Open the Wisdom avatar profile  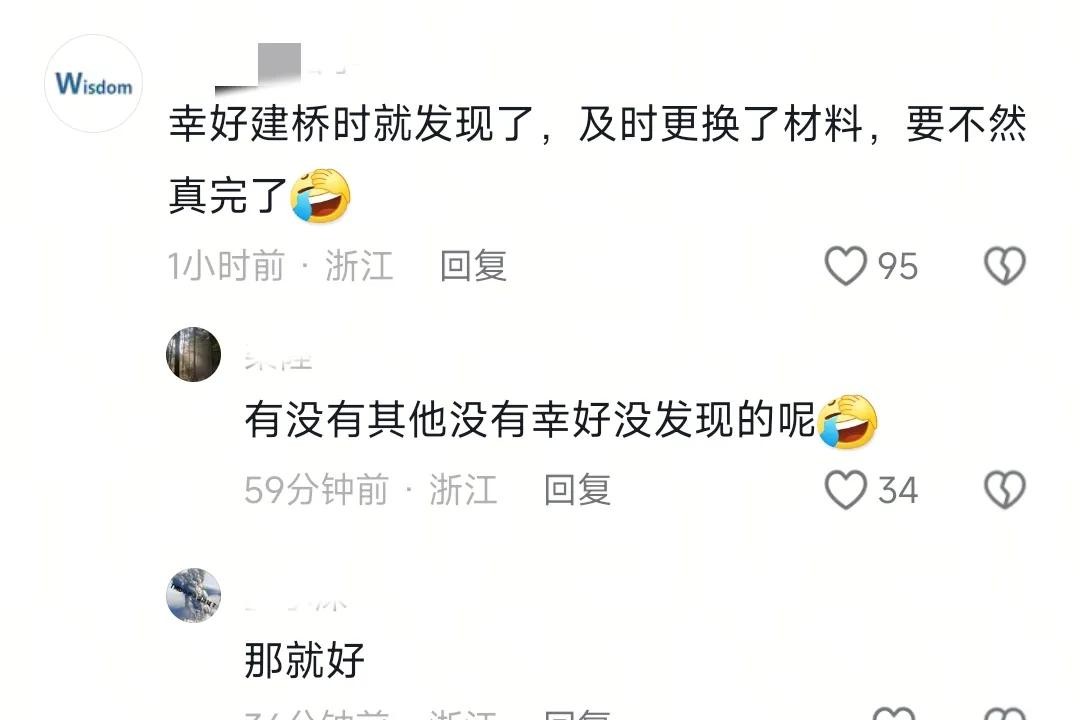point(93,83)
